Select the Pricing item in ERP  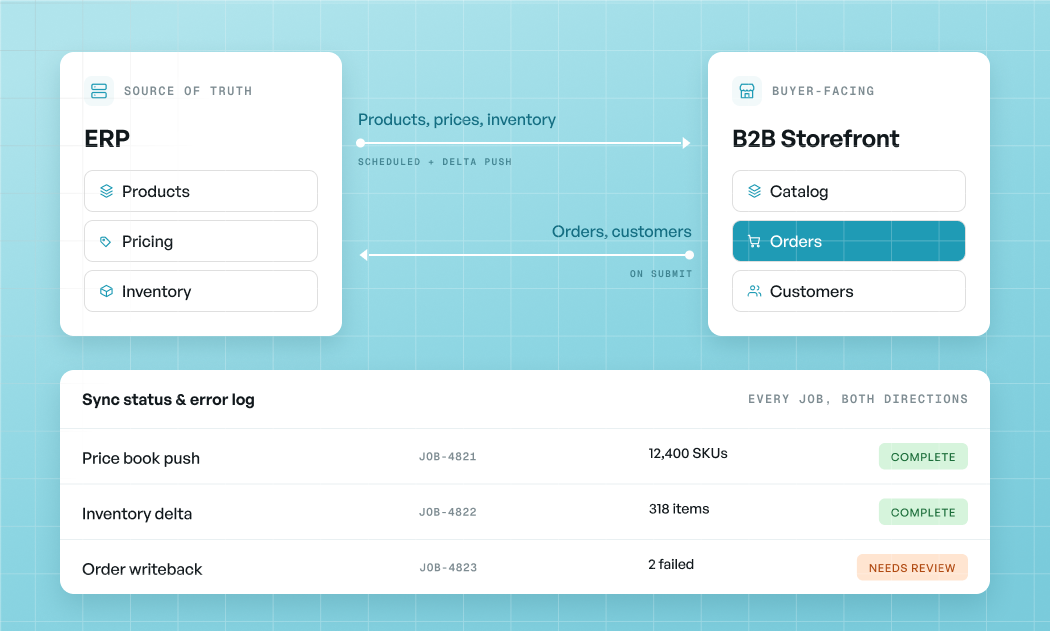click(201, 241)
